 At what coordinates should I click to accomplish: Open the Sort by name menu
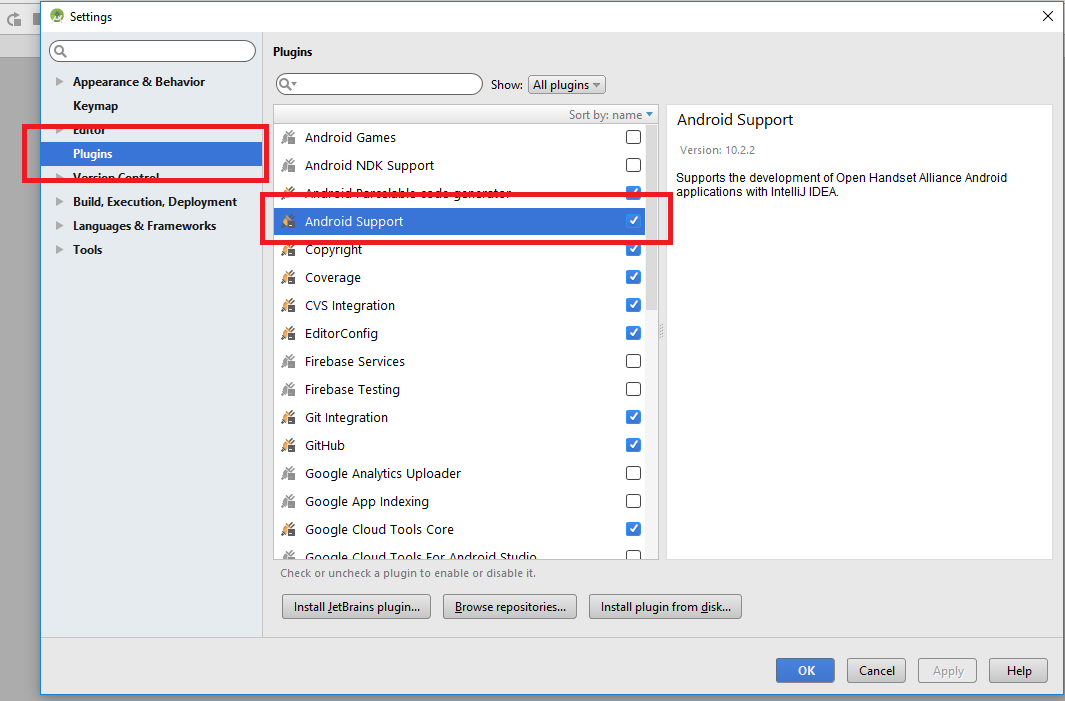[x=610, y=115]
